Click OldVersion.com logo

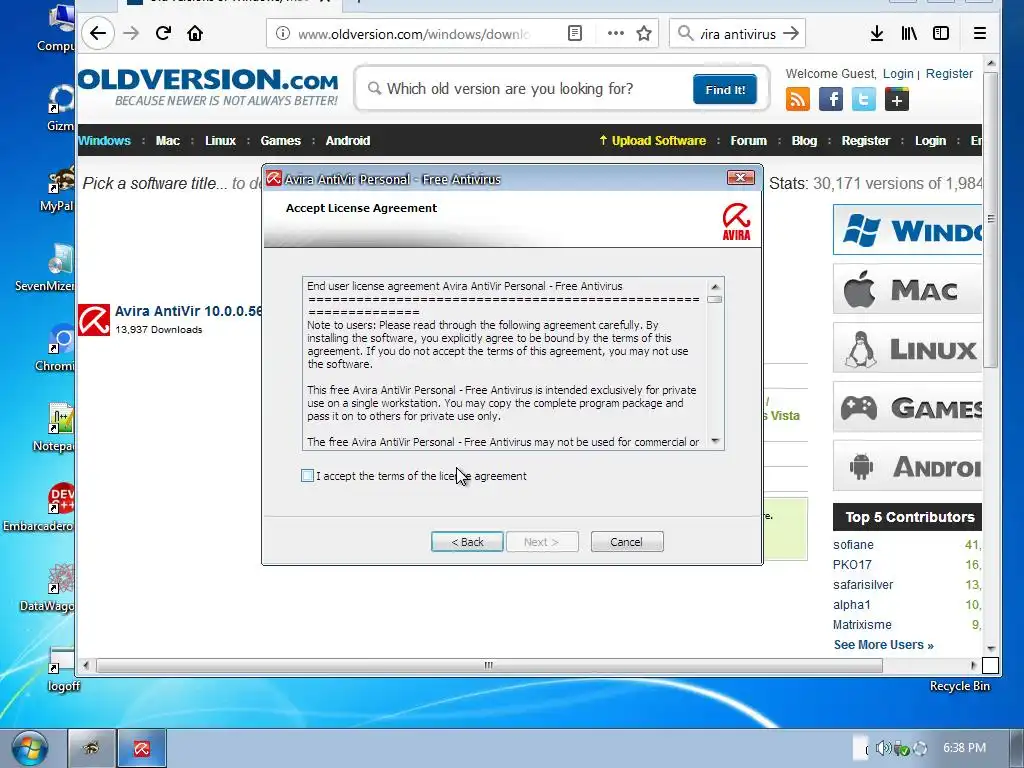point(208,88)
